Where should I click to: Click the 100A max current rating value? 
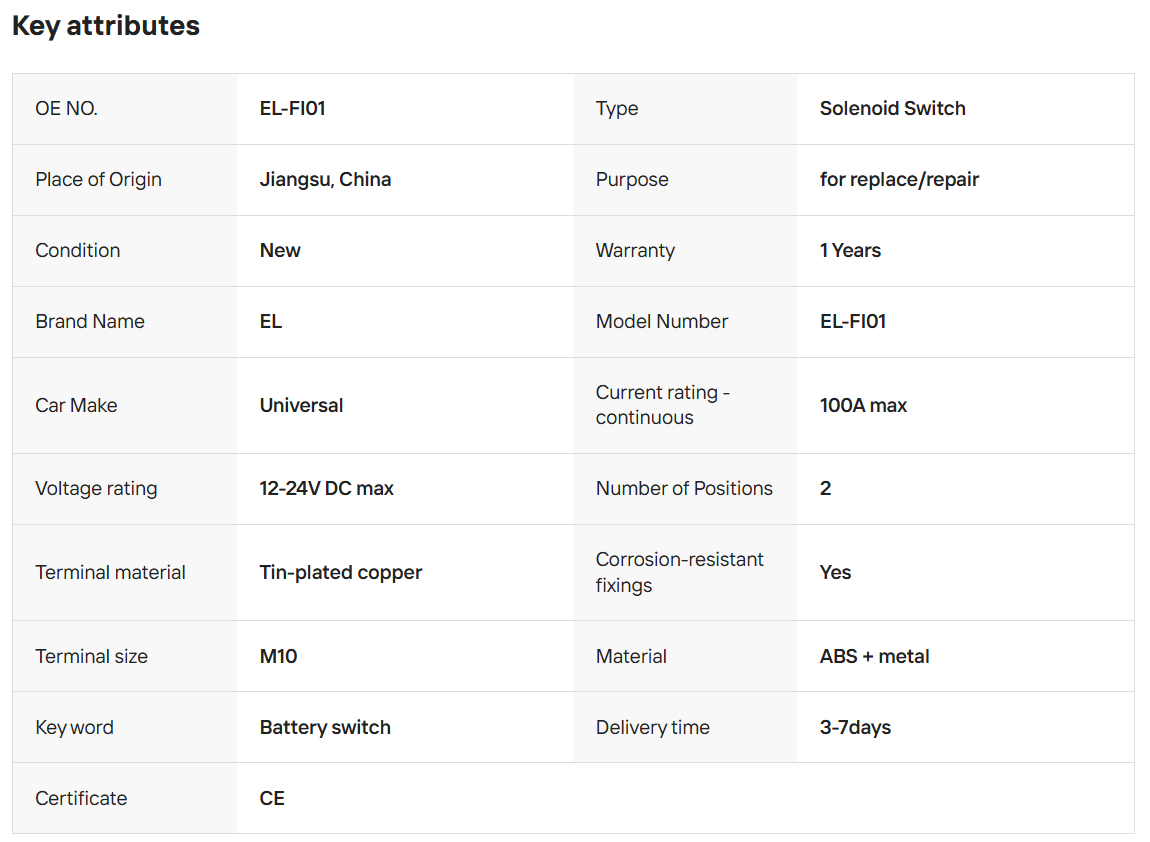point(863,406)
